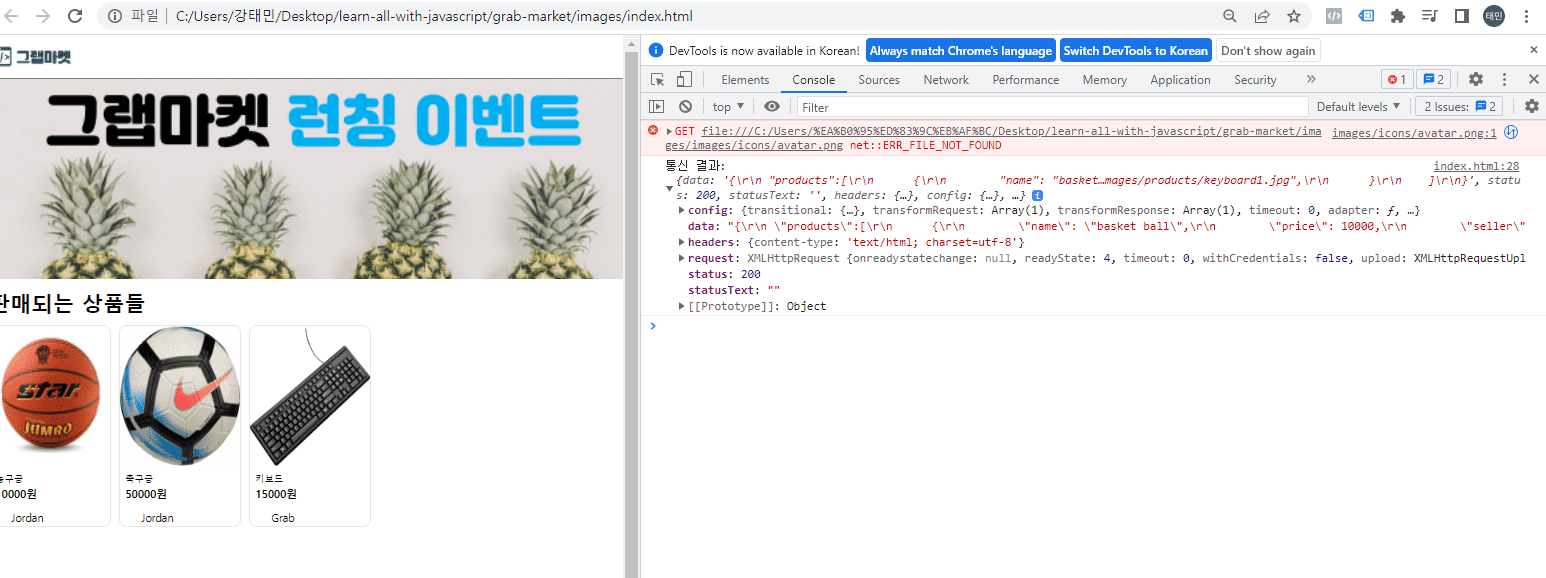Click the red error count badge
1546x578 pixels.
point(1397,79)
